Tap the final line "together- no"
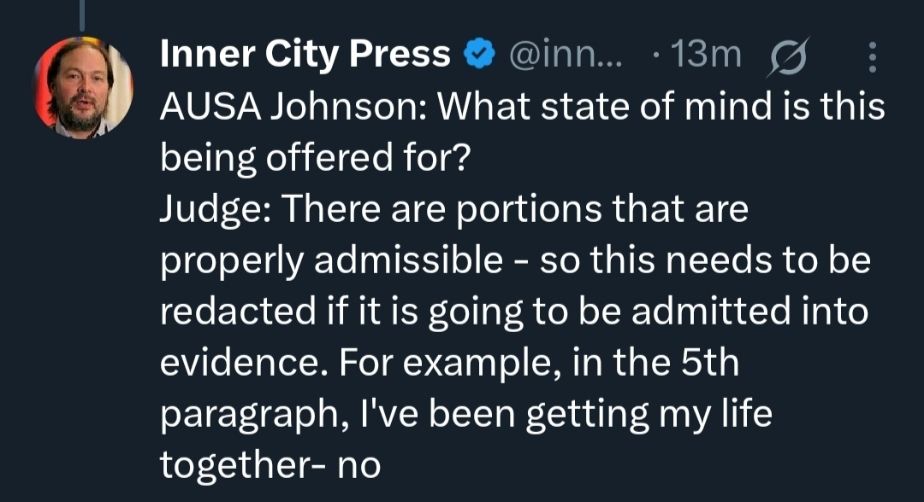Image resolution: width=924 pixels, height=502 pixels. pos(270,464)
